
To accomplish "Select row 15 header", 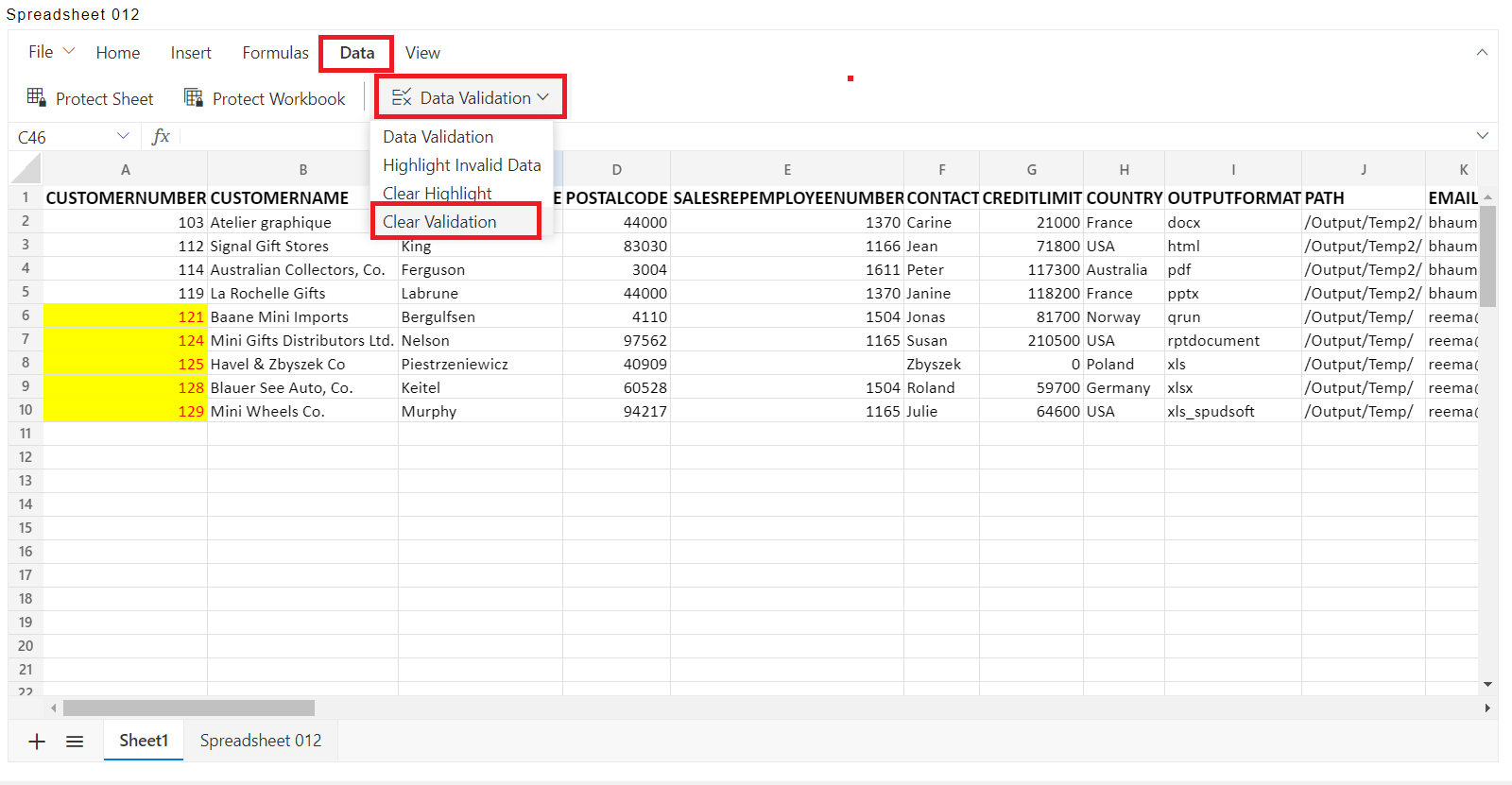I will coord(26,528).
